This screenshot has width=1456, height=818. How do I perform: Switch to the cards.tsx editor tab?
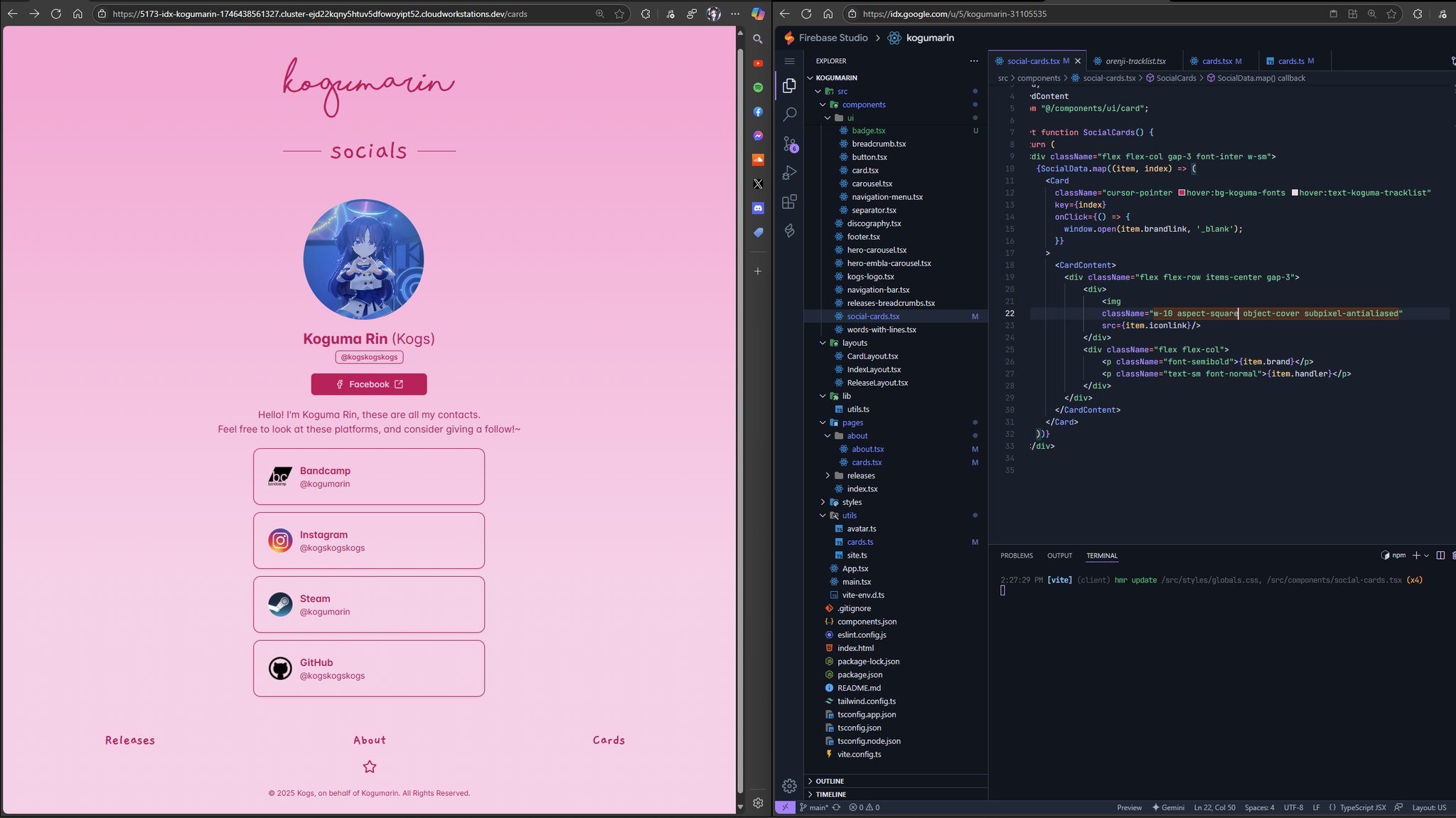click(1221, 61)
